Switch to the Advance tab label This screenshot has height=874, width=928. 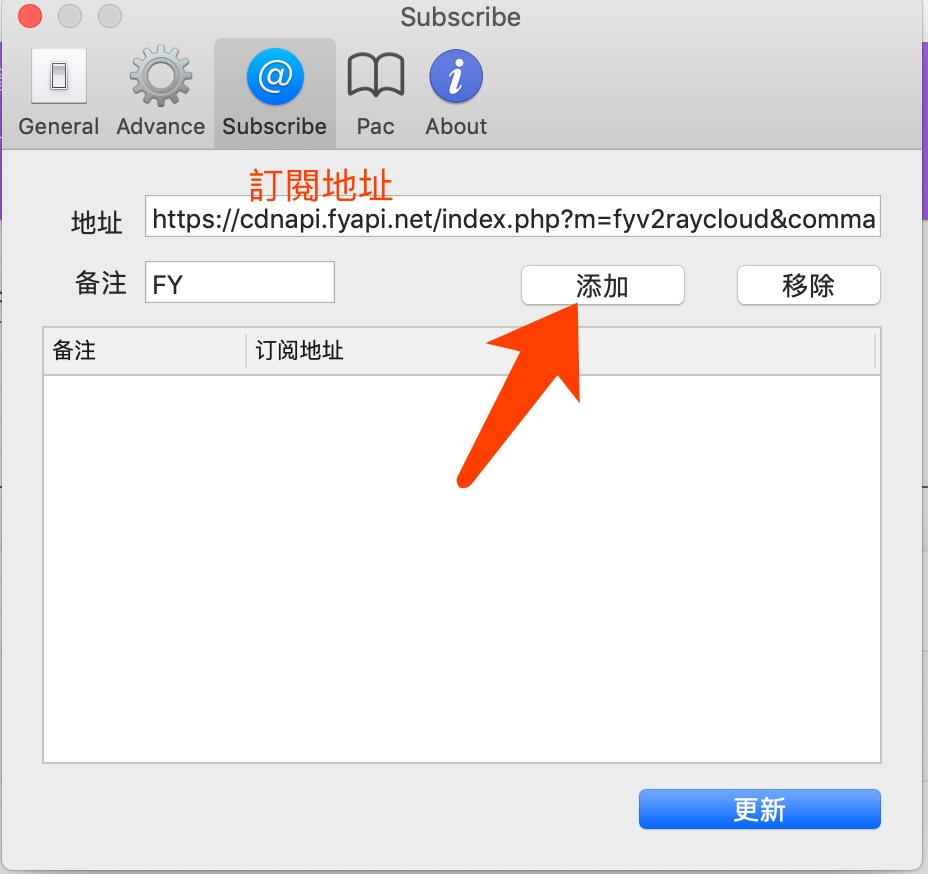click(160, 126)
